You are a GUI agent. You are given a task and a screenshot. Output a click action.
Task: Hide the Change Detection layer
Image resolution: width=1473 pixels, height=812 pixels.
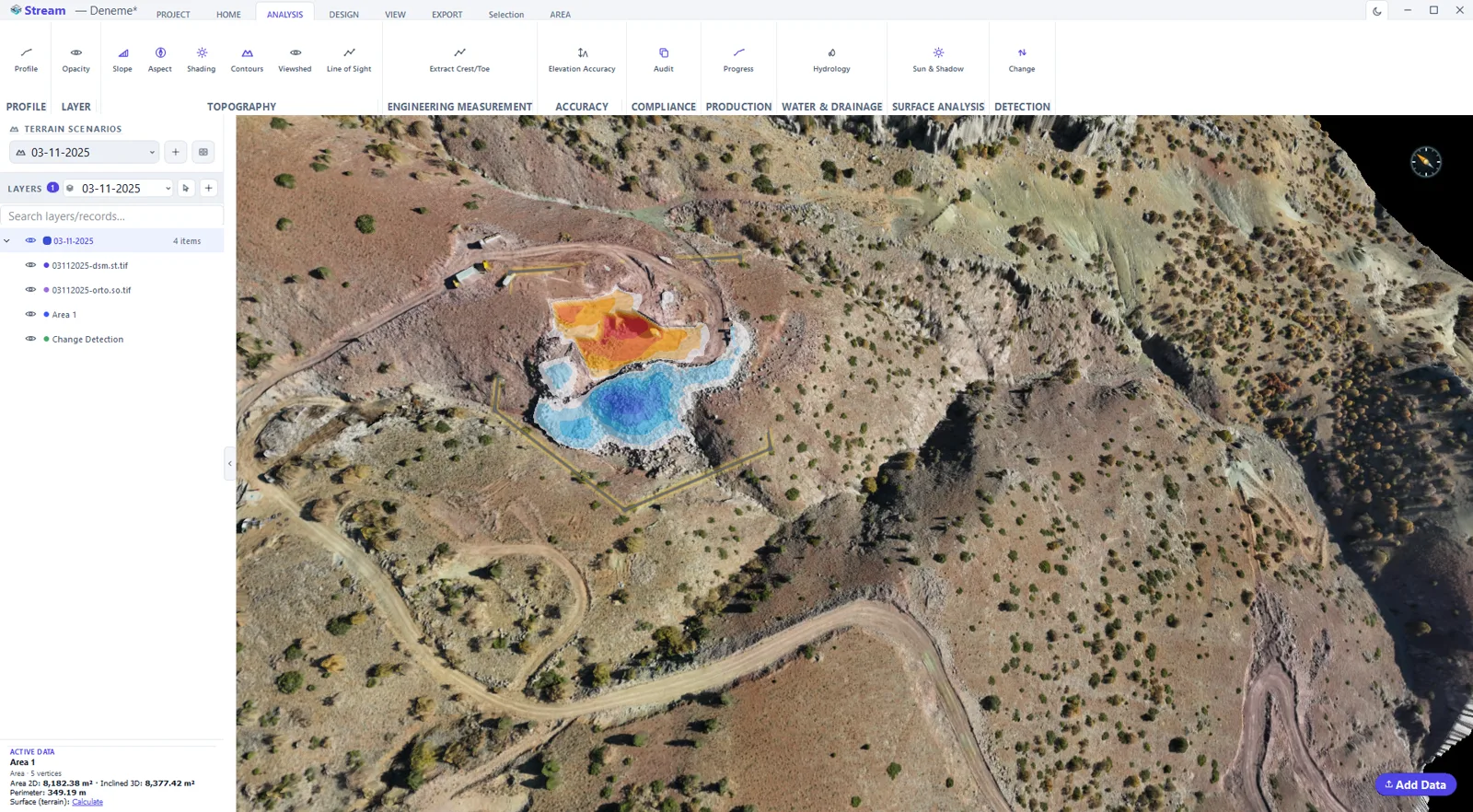pyautogui.click(x=30, y=339)
